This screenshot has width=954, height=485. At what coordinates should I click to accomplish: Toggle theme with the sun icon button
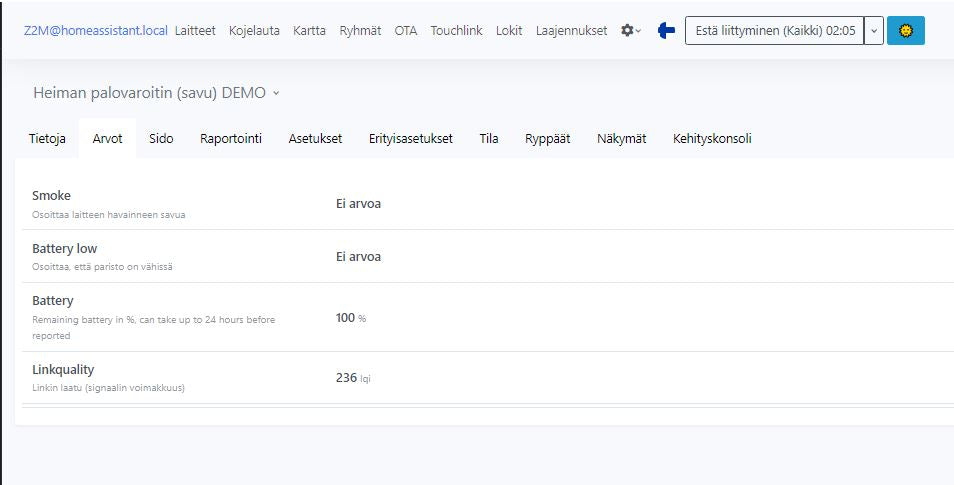click(x=906, y=30)
